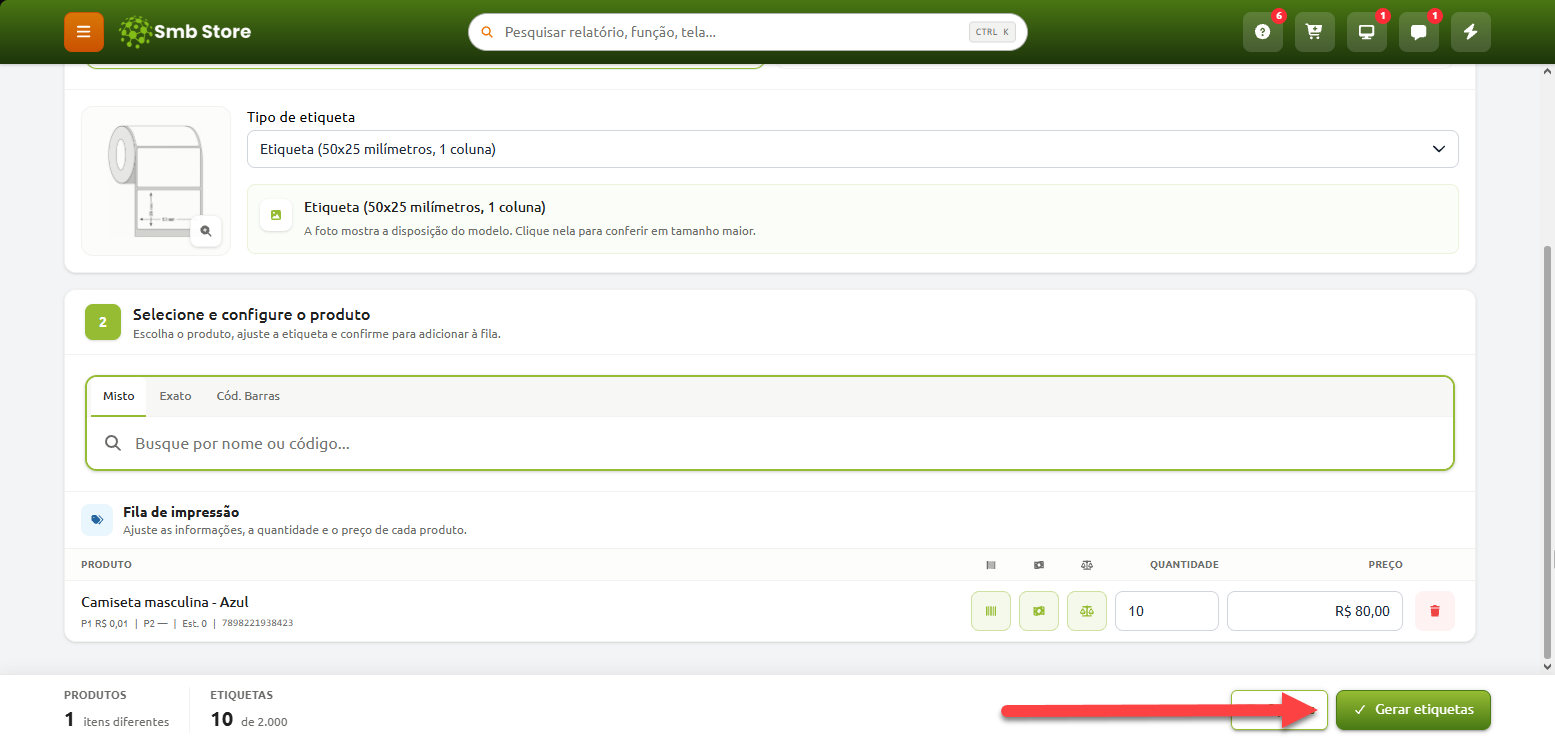1555x745 pixels.
Task: Click the lightning bolt shortcut icon
Action: click(x=1471, y=32)
